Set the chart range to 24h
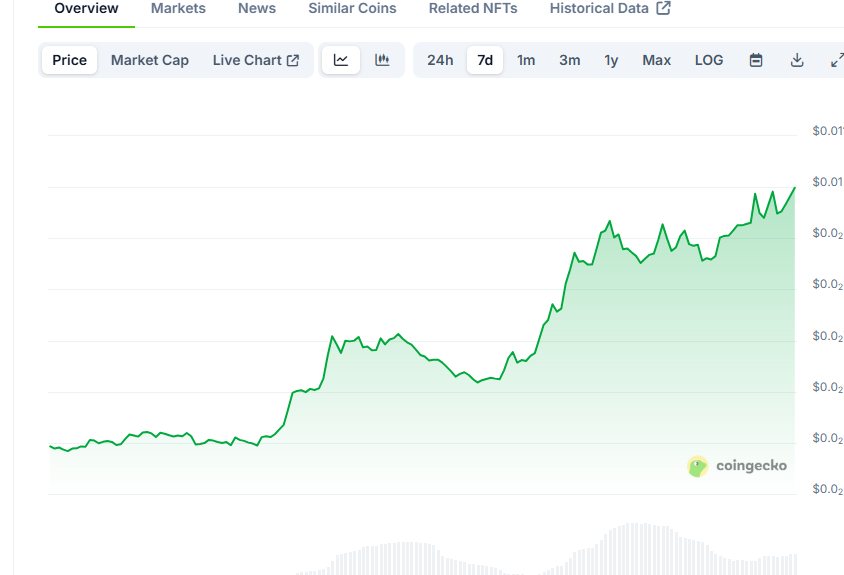 click(440, 60)
